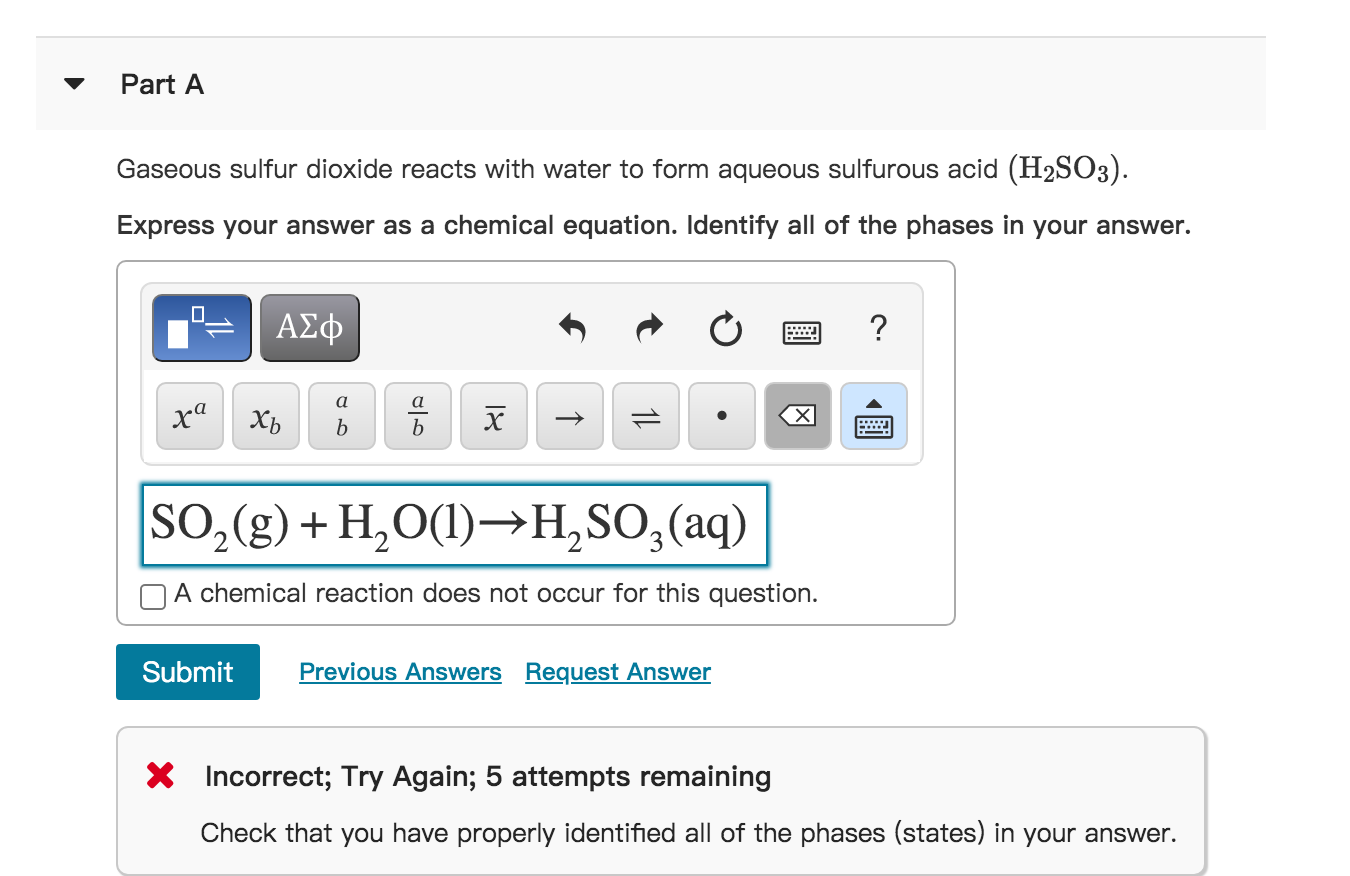Viewport: 1350px width, 876px height.
Task: Collapse the Part A section triangle
Action: (x=74, y=83)
